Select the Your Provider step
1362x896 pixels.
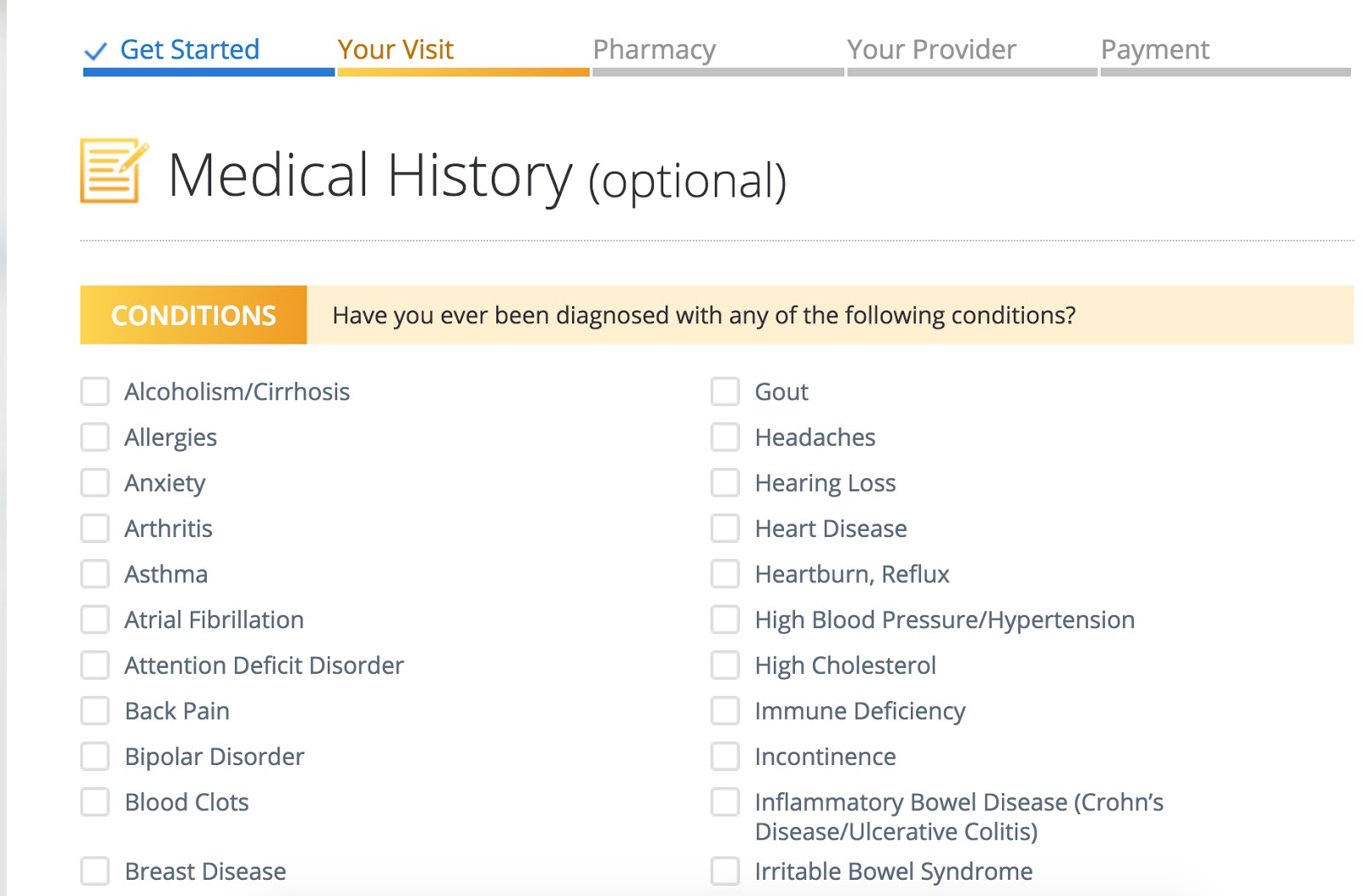coord(931,50)
